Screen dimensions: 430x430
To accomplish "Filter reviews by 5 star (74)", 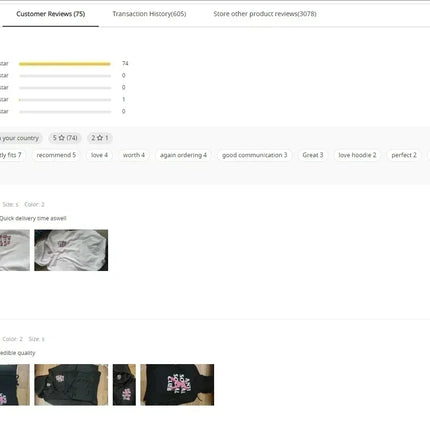I will pyautogui.click(x=65, y=138).
